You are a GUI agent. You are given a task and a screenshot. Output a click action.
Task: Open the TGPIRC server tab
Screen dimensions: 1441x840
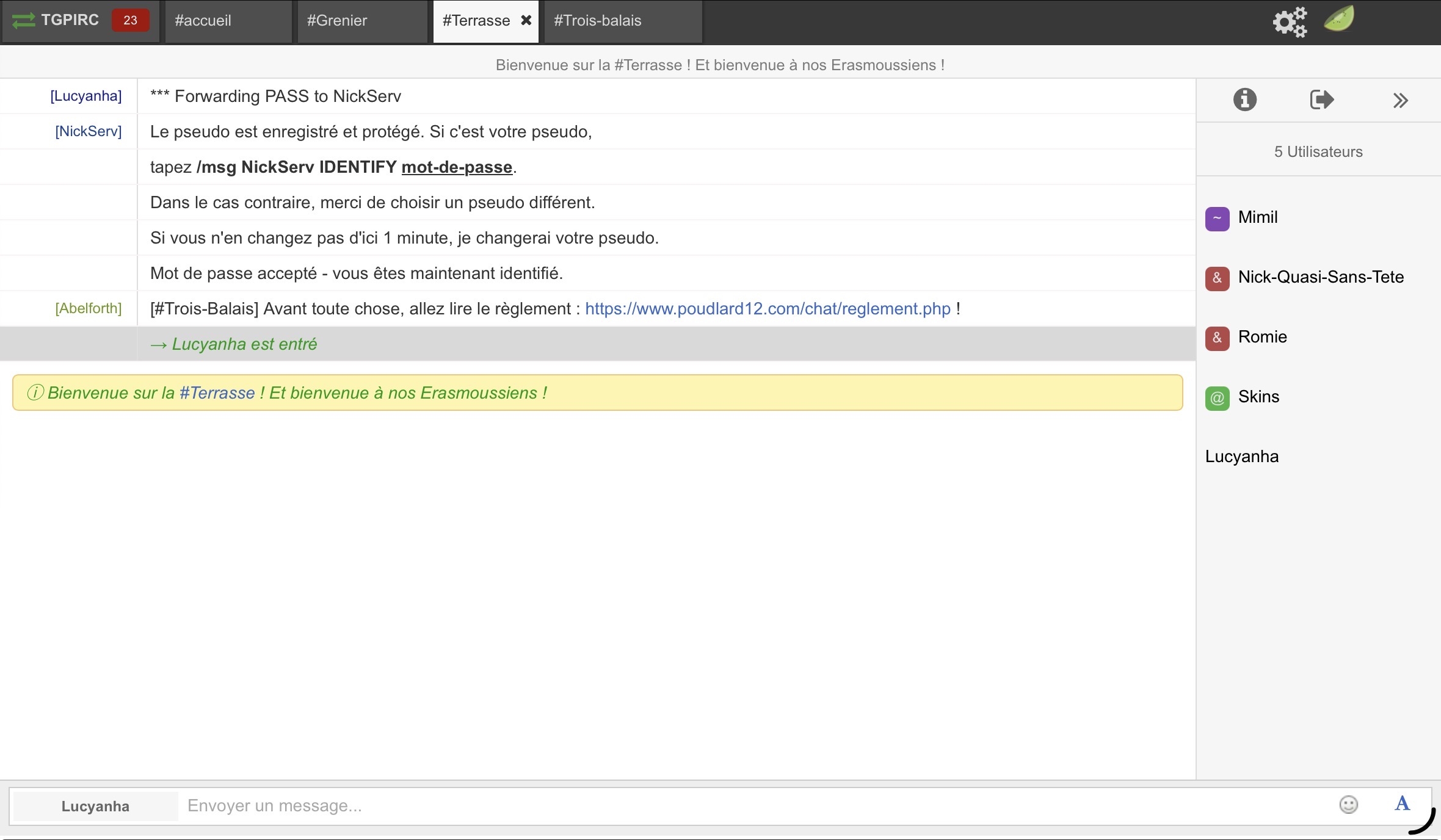[x=70, y=20]
